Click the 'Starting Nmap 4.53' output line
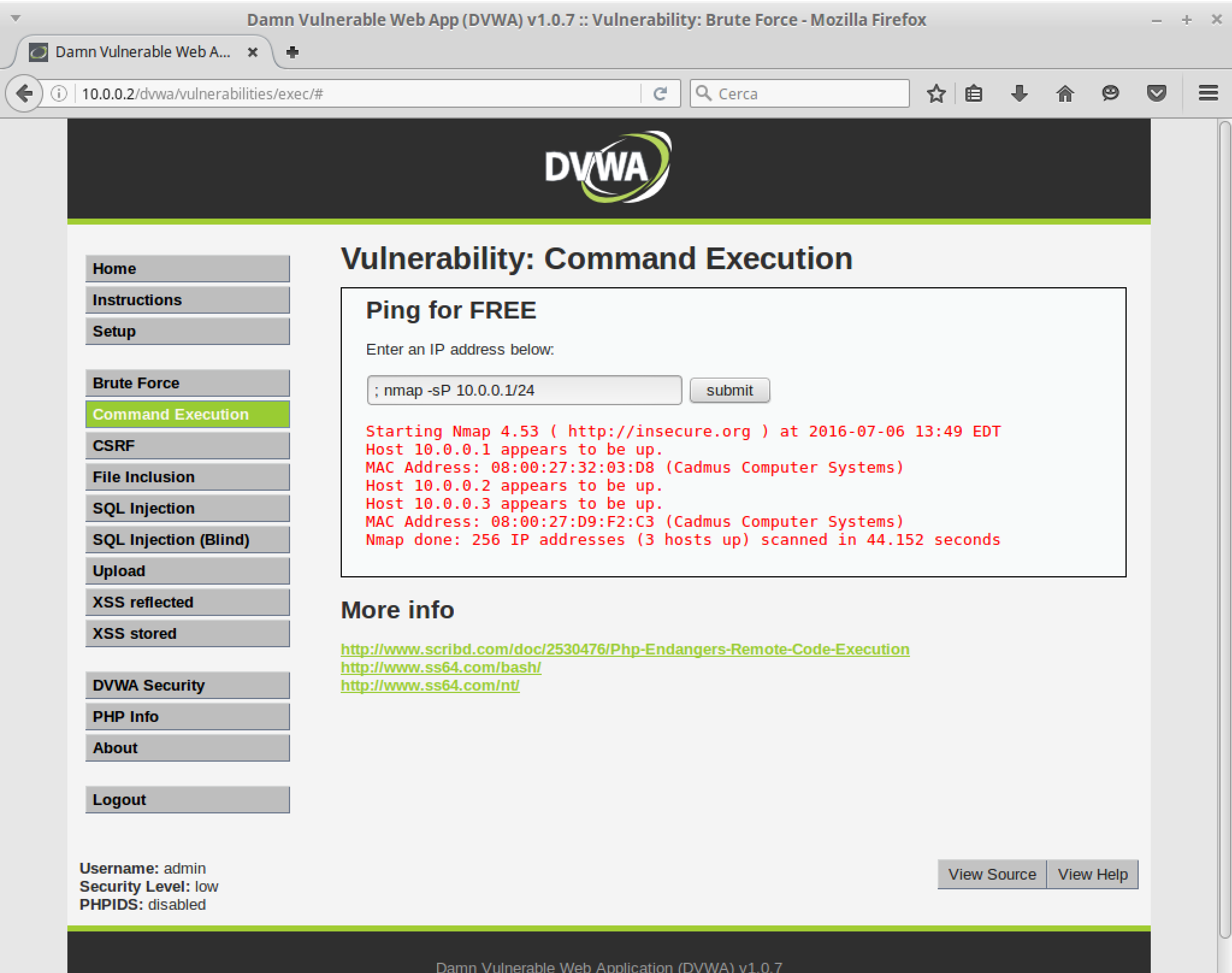1232x973 pixels. tap(683, 431)
